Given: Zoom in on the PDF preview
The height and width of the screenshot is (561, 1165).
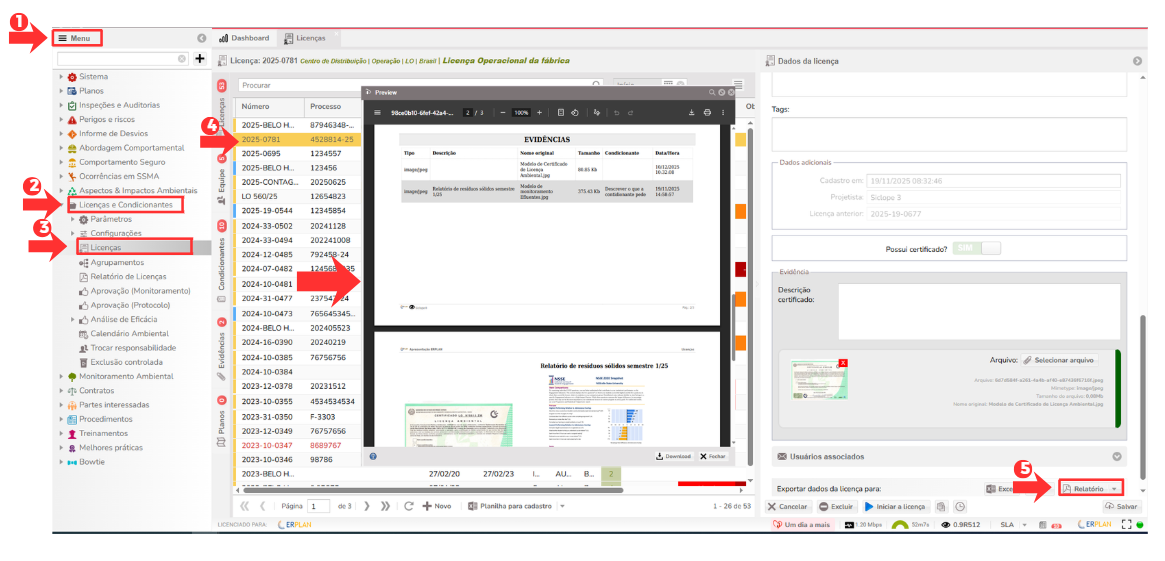Looking at the screenshot, I should point(539,112).
